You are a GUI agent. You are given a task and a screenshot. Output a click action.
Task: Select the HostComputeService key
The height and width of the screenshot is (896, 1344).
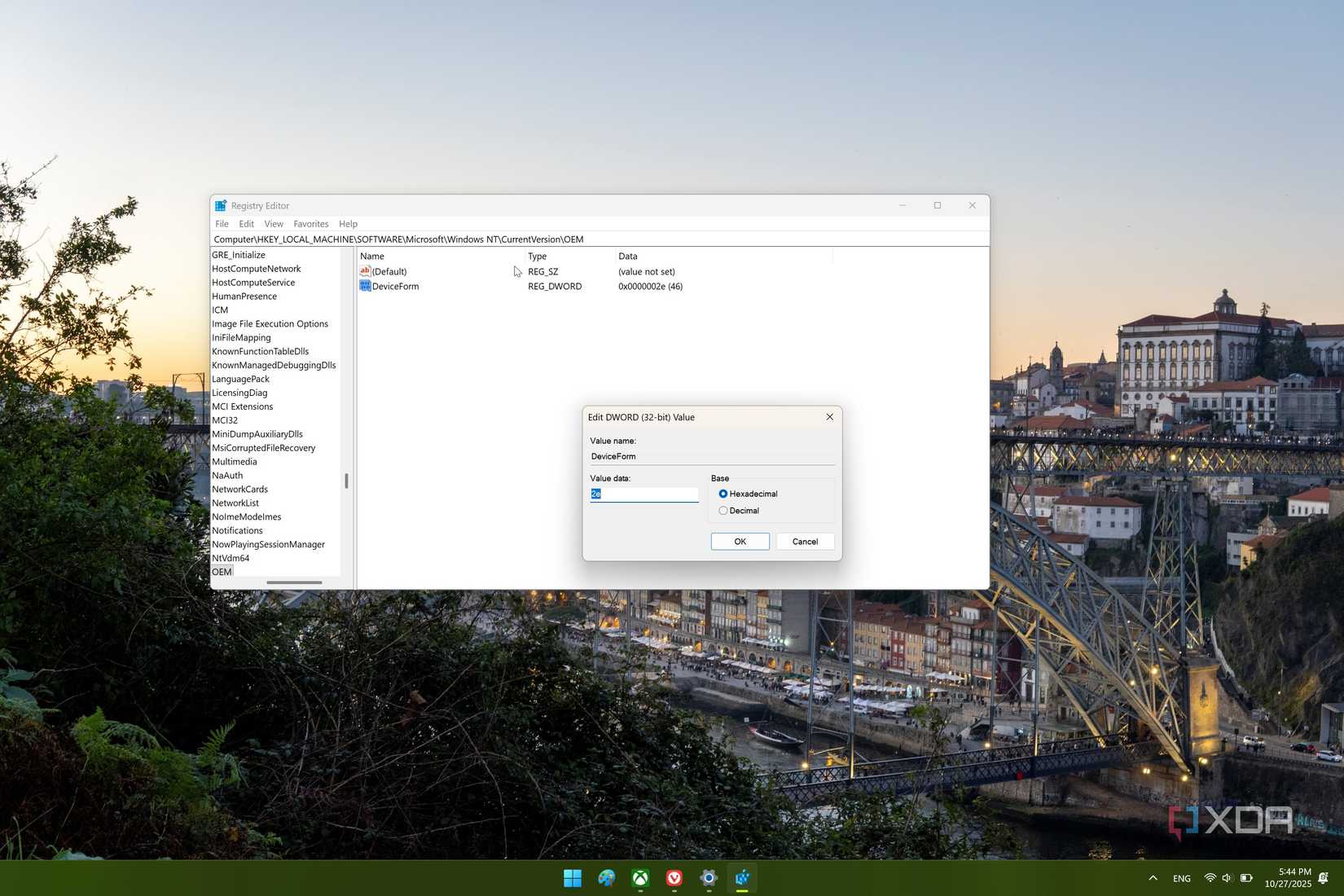pos(253,283)
